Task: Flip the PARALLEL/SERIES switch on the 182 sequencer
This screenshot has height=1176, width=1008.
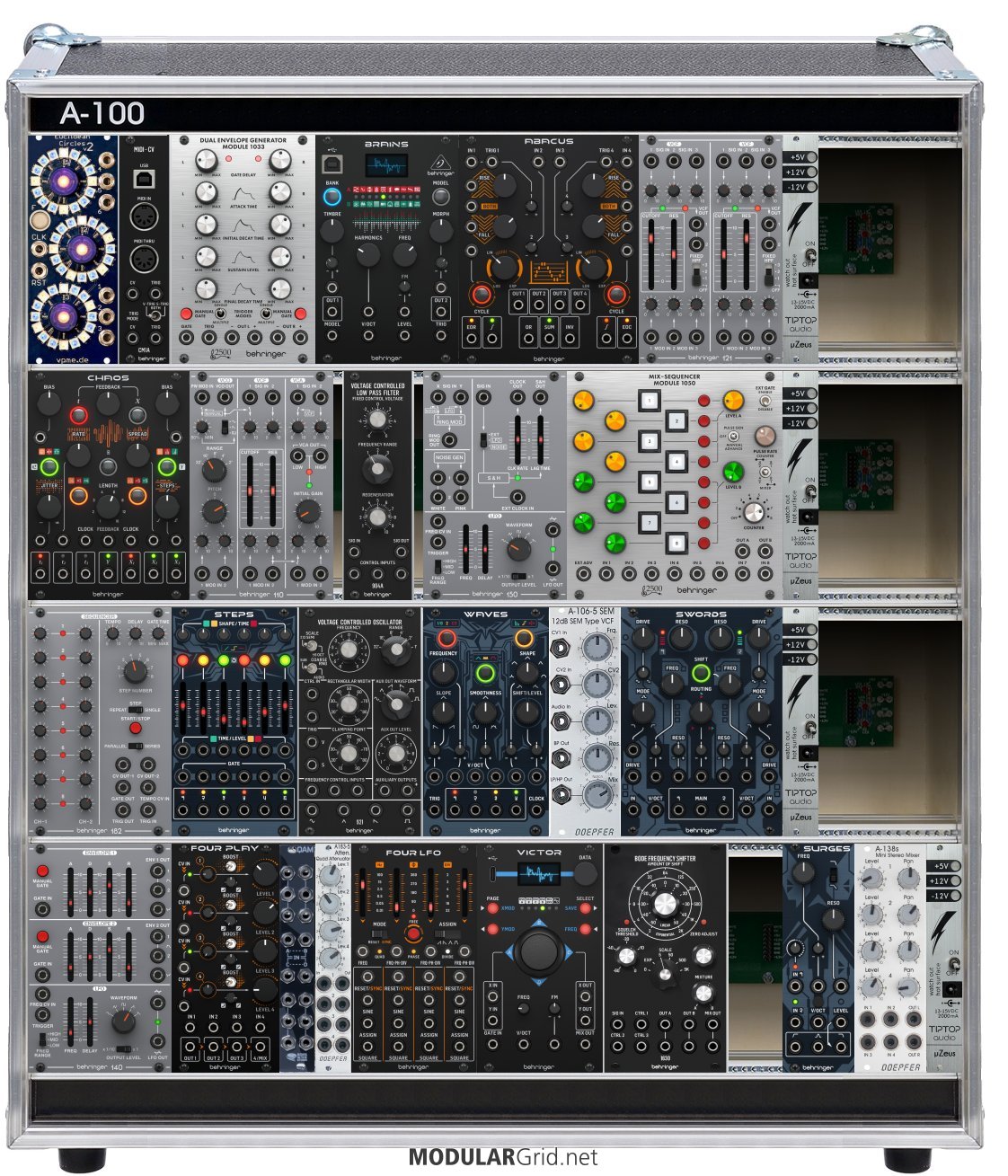Action: pos(135,746)
